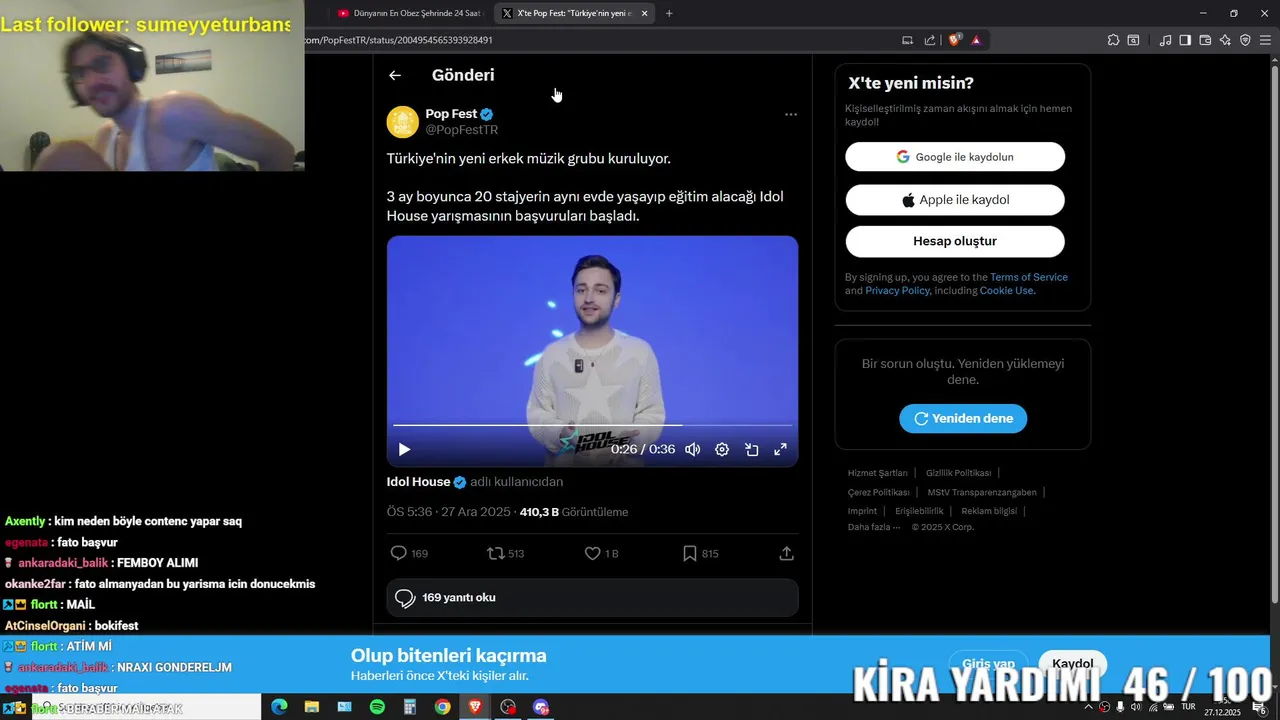1280x720 pixels.
Task: Show hidden system tray icons chevron
Action: [x=1089, y=707]
